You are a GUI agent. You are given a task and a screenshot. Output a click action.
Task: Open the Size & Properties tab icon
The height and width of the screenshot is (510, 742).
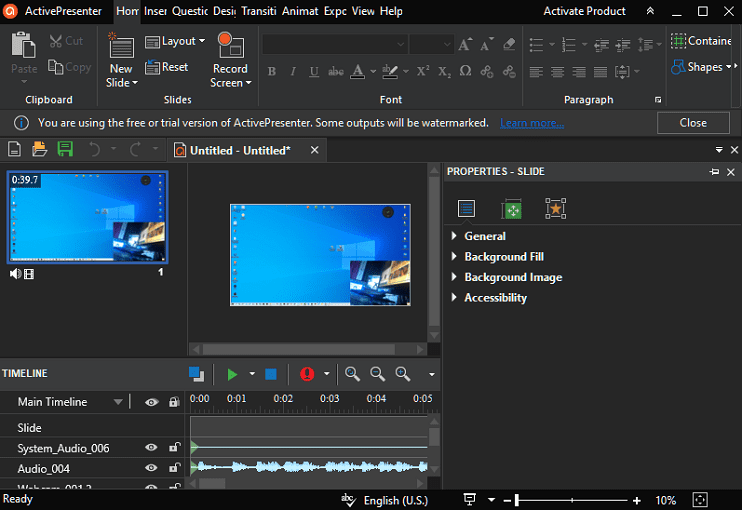coord(512,209)
